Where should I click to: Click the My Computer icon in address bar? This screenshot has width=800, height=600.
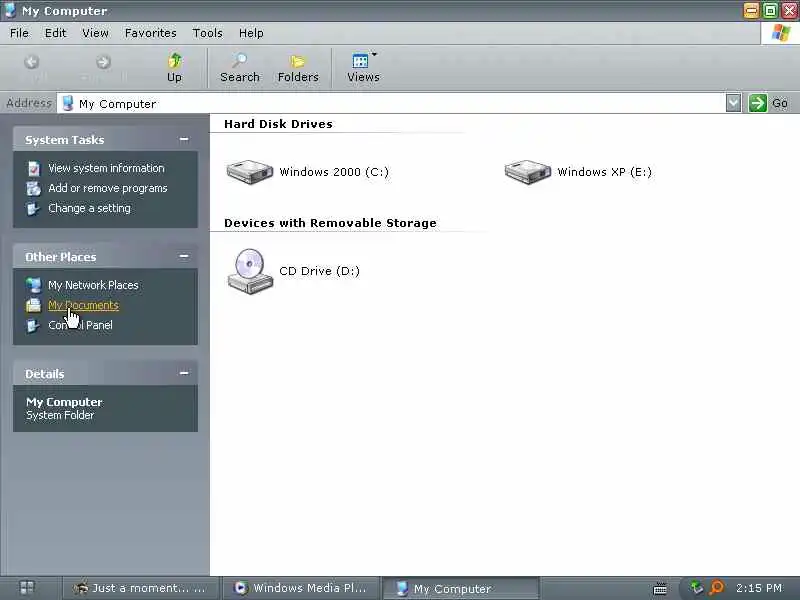click(67, 104)
